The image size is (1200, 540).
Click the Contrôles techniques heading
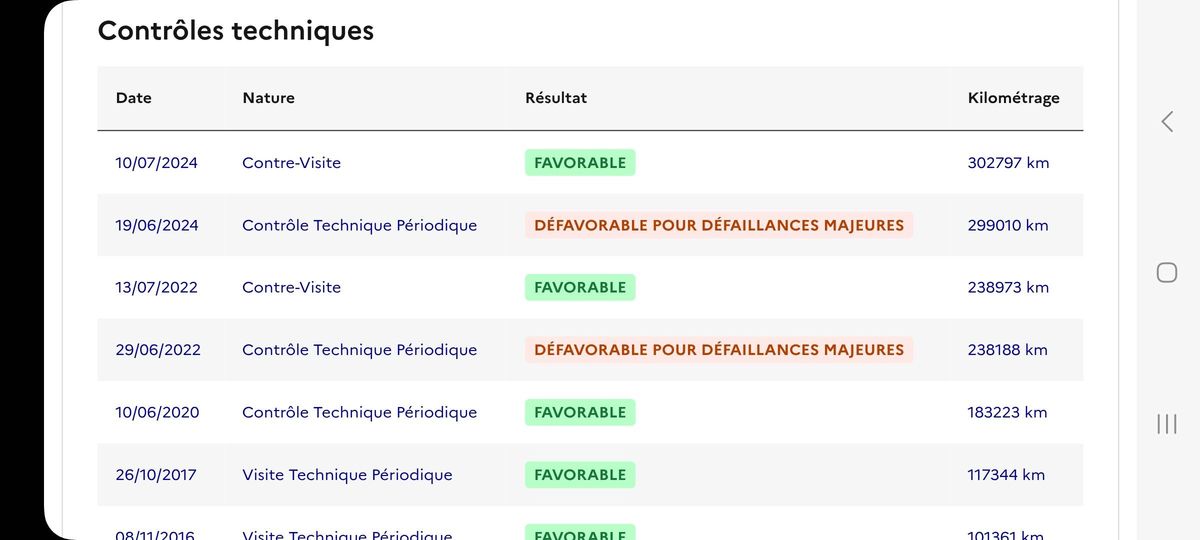pos(236,30)
